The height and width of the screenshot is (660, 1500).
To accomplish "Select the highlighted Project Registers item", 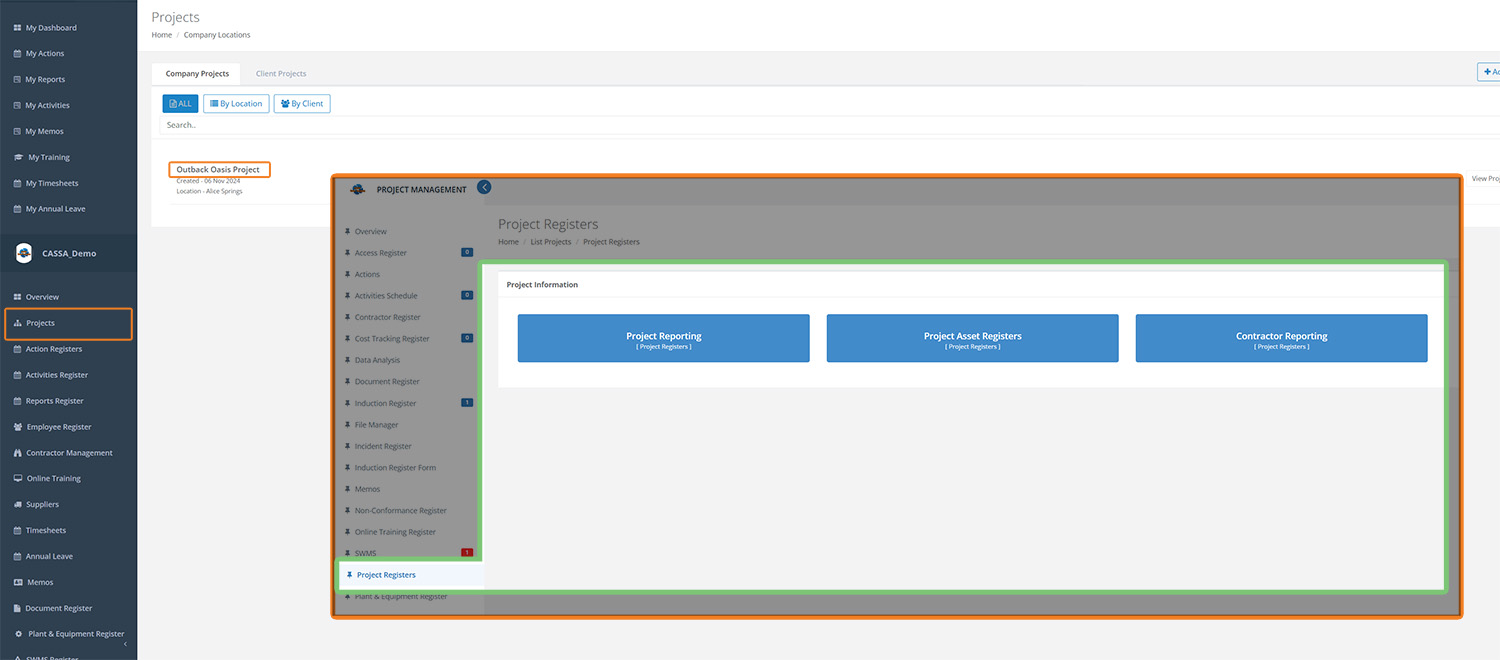I will [411, 575].
